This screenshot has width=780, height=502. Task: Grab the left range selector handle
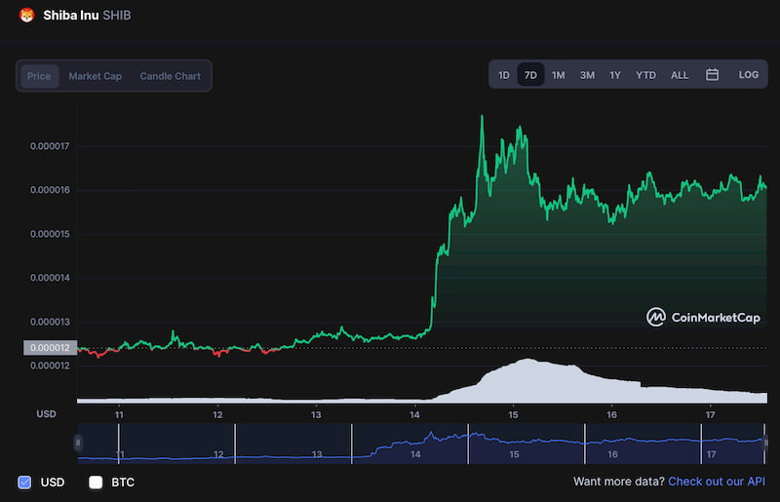click(78, 443)
